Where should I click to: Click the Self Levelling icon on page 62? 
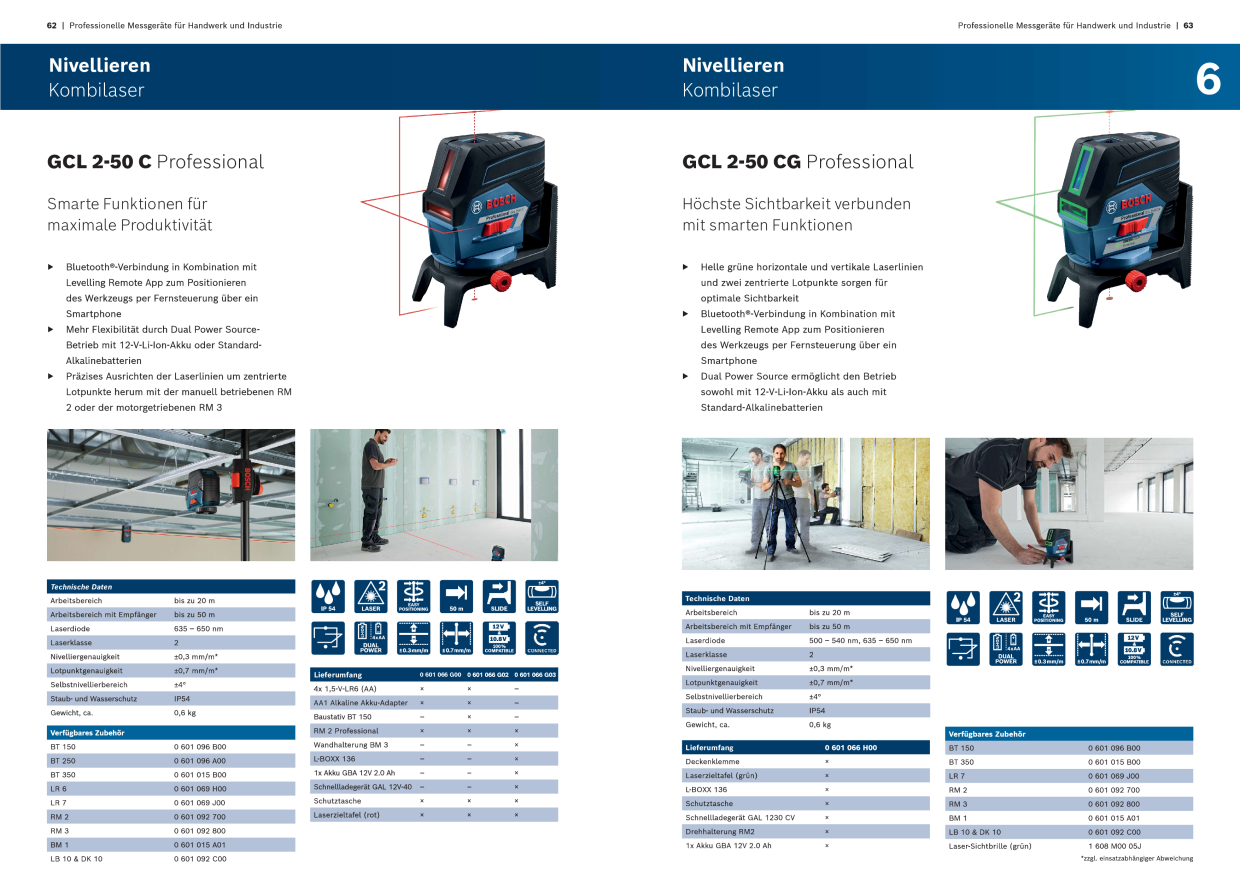pos(542,597)
